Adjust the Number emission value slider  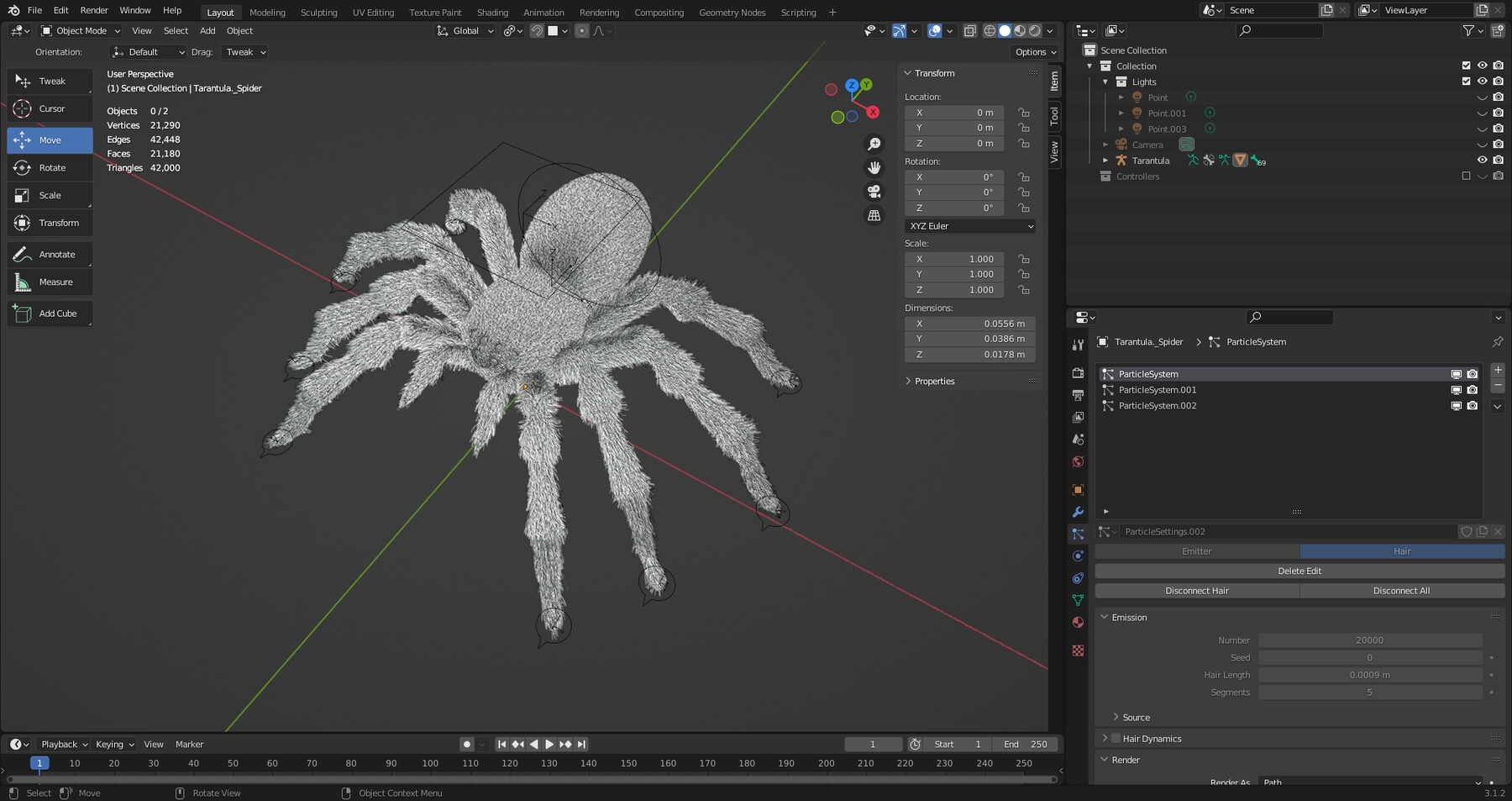pos(1369,640)
